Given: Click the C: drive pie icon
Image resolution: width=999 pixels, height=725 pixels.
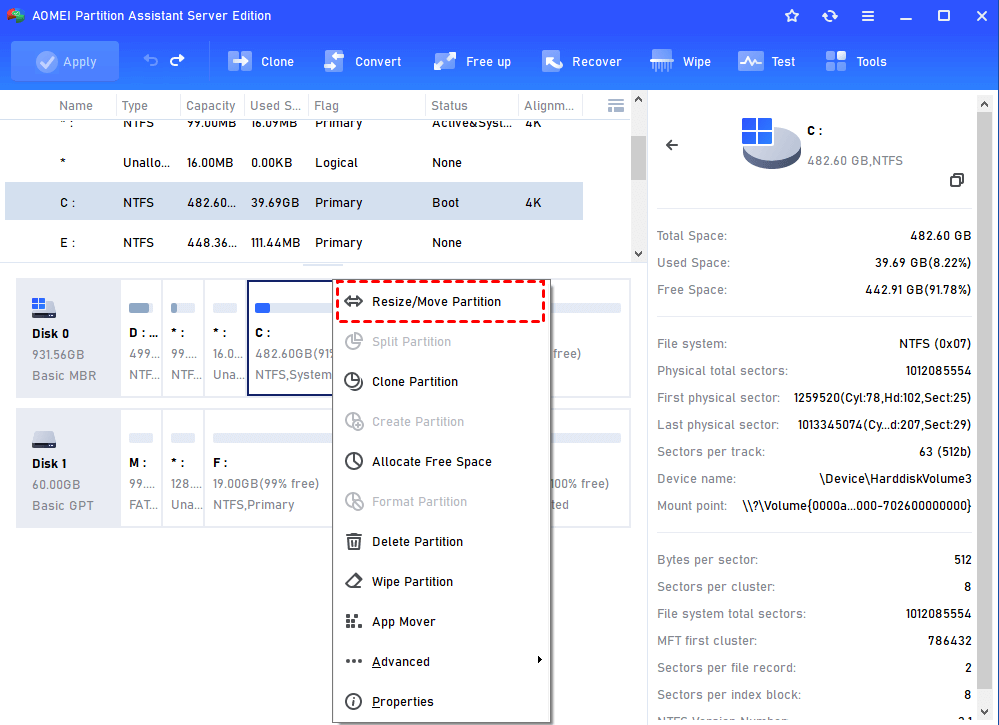Looking at the screenshot, I should (771, 143).
